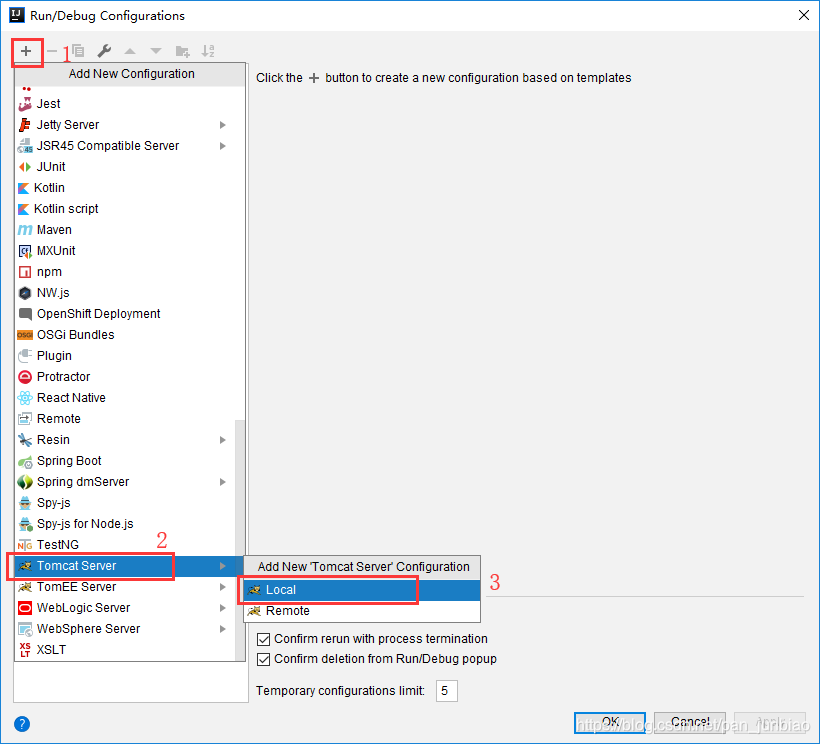Image resolution: width=820 pixels, height=744 pixels.
Task: Close the Run/Debug Configurations dialog
Action: (x=804, y=15)
